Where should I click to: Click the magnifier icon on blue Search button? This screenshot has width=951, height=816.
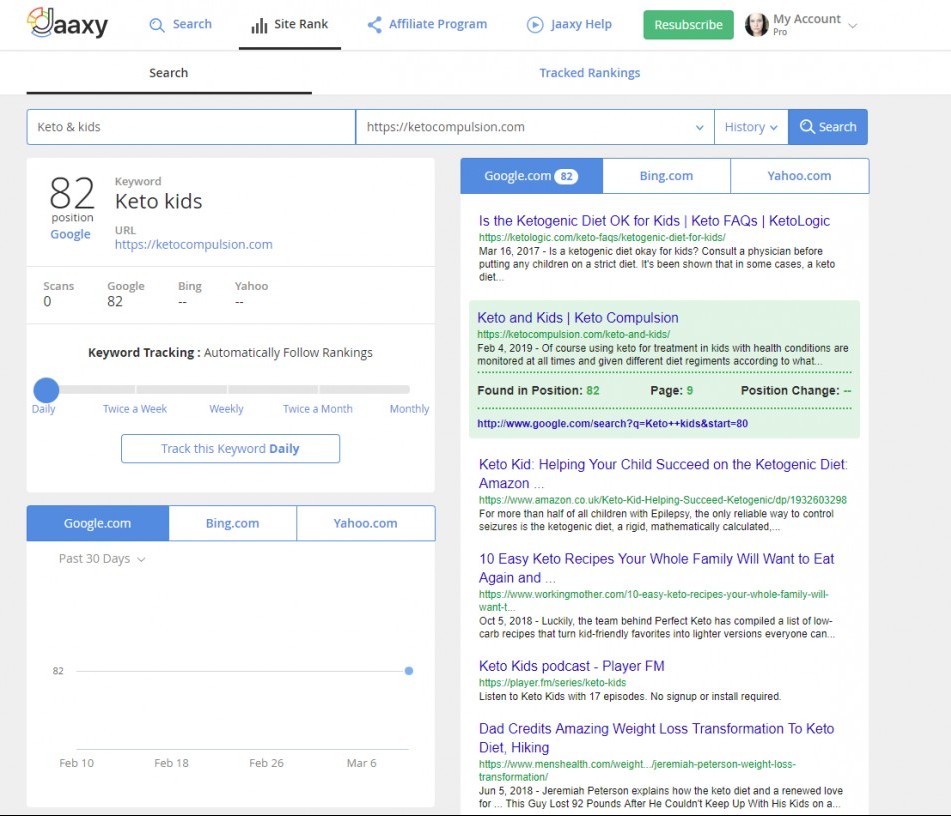click(807, 126)
